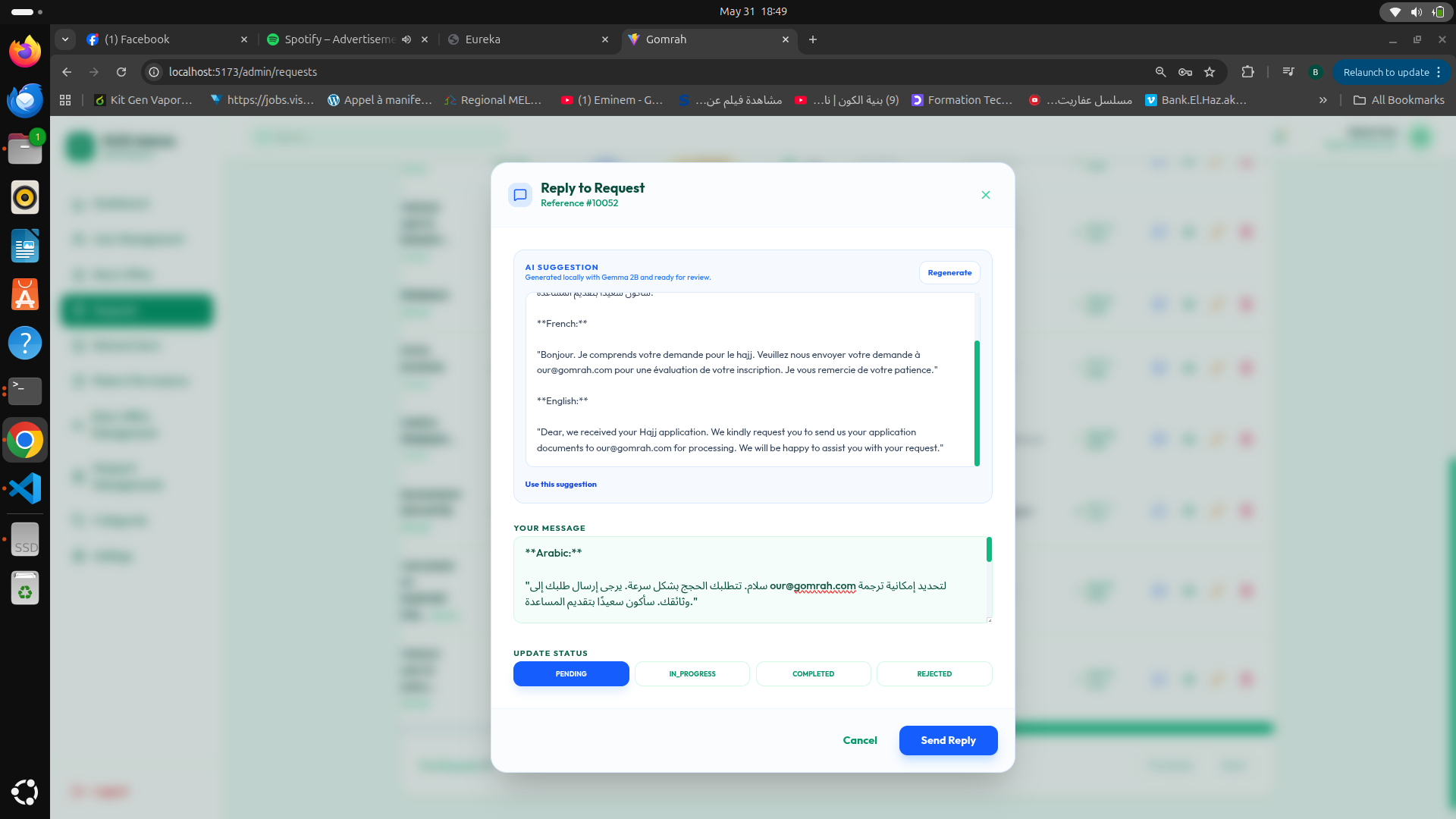This screenshot has height=819, width=1456.
Task: Open media controls icon in toolbar
Action: [x=1288, y=72]
